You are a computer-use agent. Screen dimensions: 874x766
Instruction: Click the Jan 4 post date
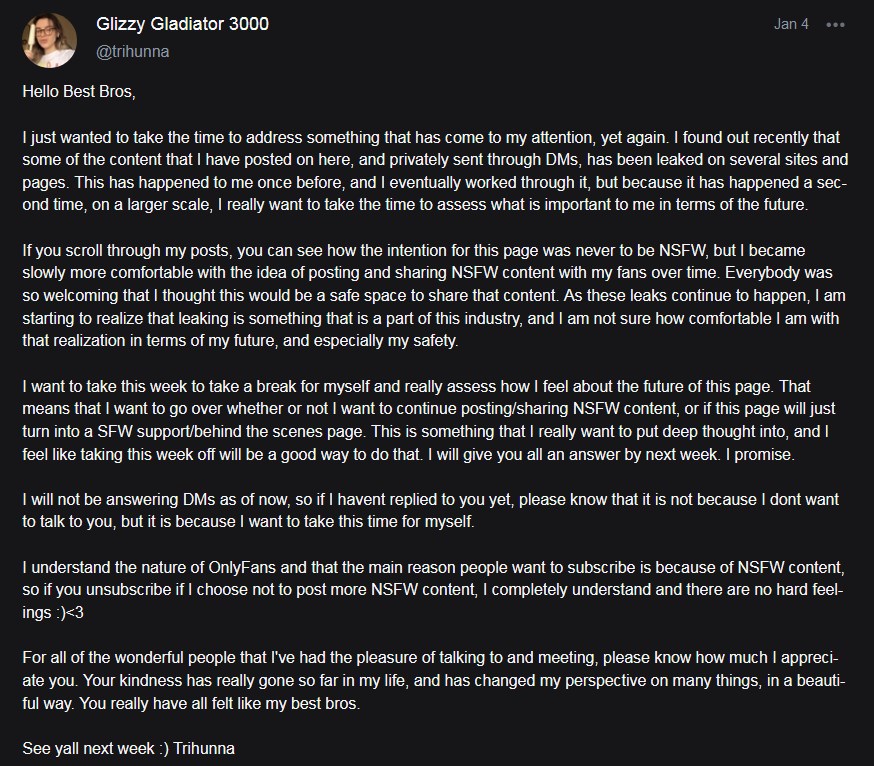(791, 24)
